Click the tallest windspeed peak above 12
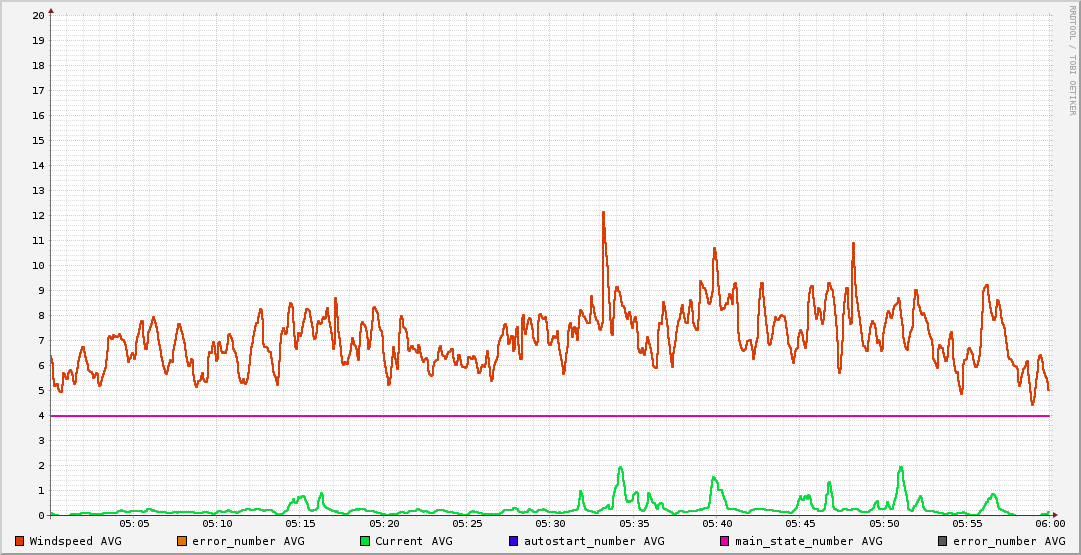 [x=604, y=213]
